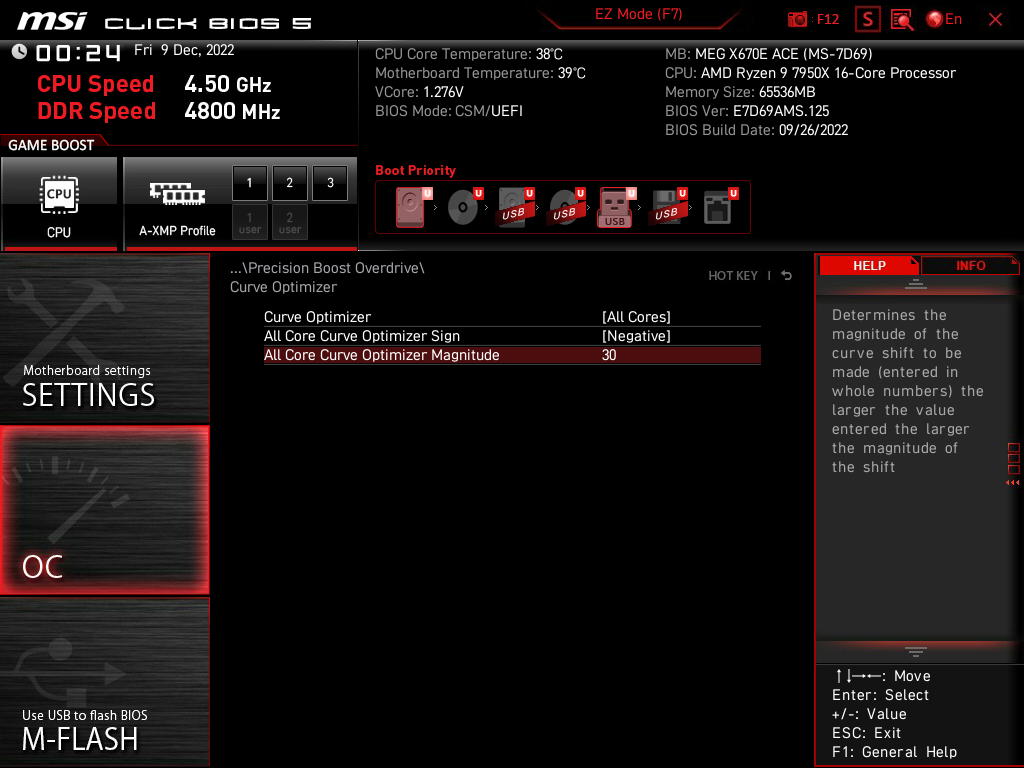Click the screenshot camera icon
This screenshot has height=768, width=1024.
[x=798, y=18]
